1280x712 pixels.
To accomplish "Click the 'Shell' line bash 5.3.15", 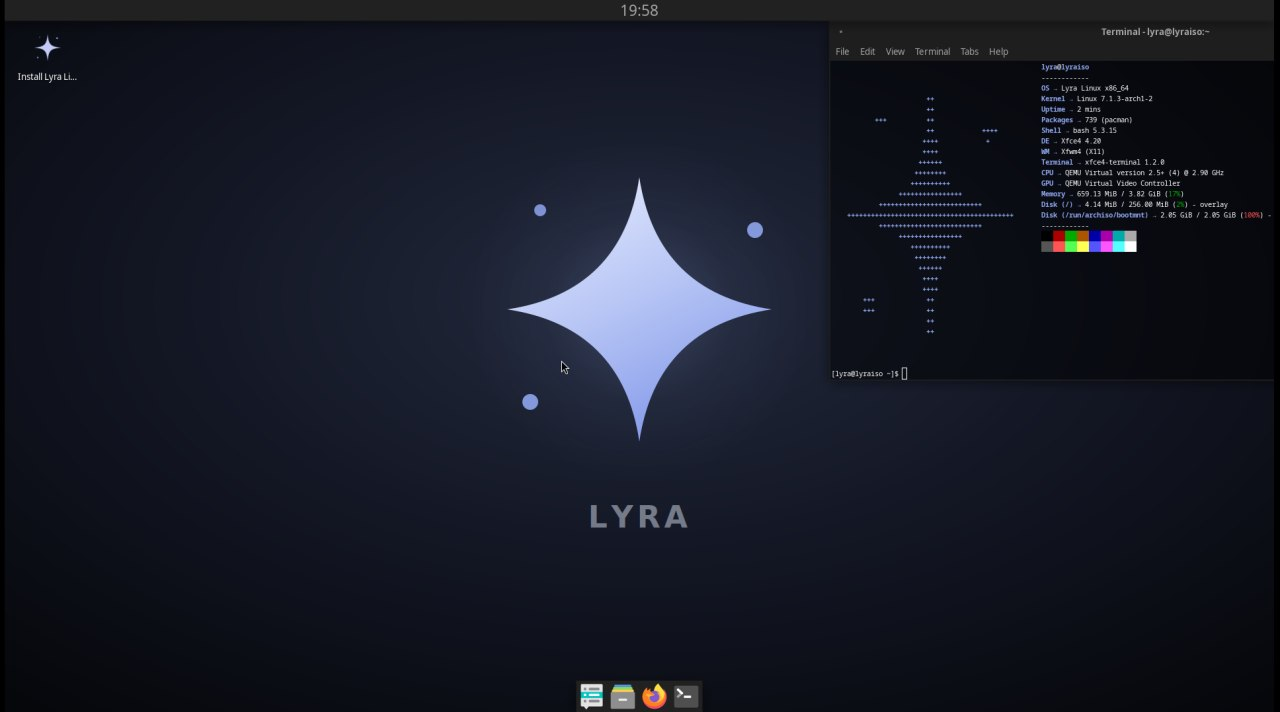I will click(1079, 130).
